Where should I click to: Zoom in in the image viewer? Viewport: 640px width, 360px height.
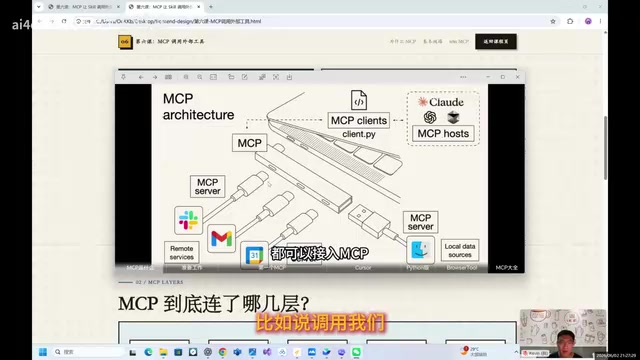click(x=200, y=77)
